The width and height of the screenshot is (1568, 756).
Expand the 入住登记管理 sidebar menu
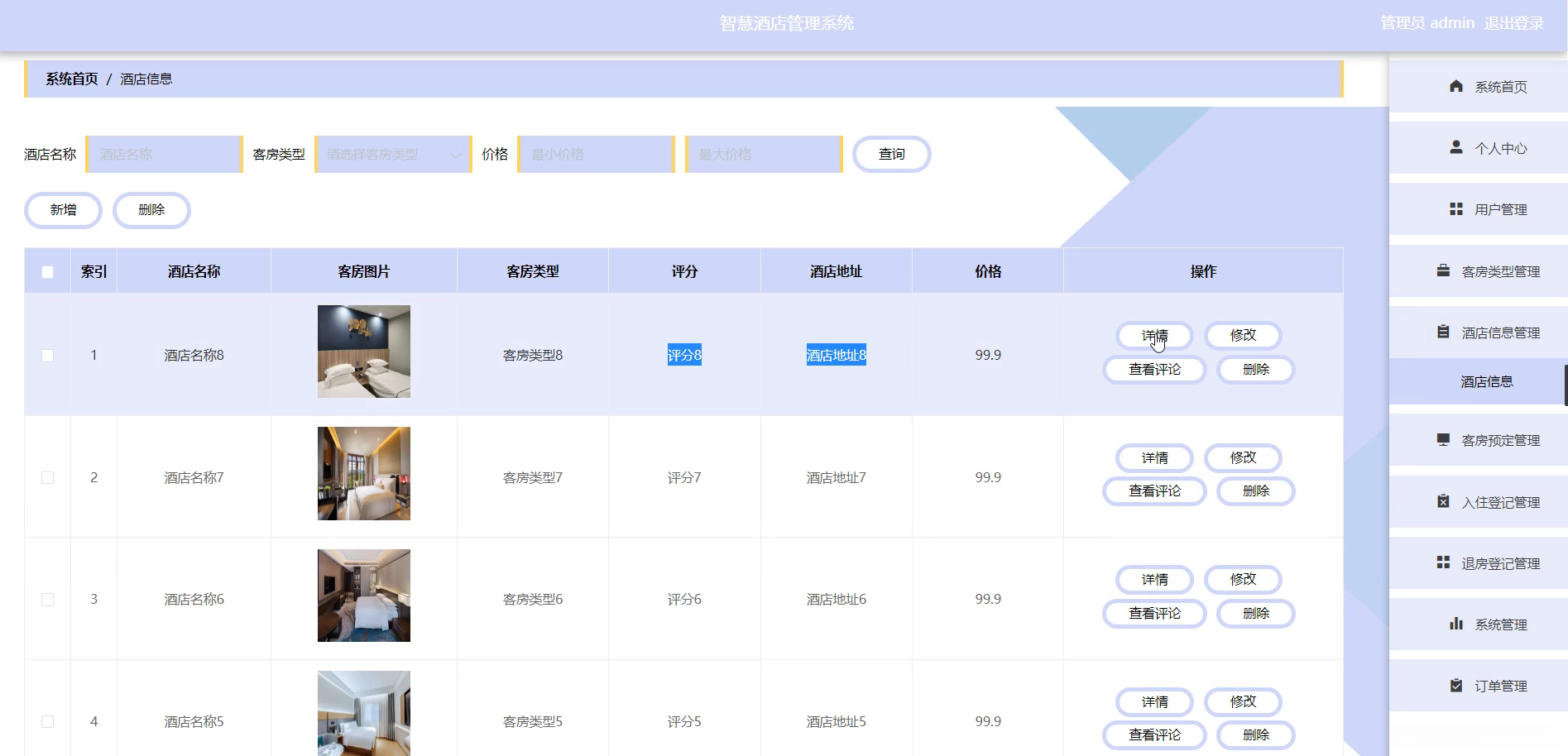click(x=1479, y=502)
